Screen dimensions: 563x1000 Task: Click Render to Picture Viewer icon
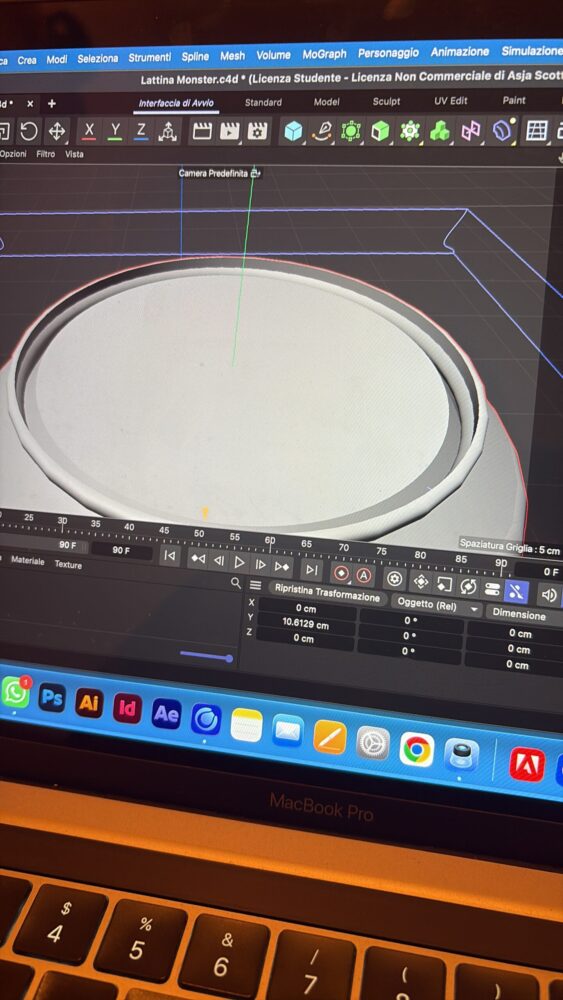tap(230, 131)
